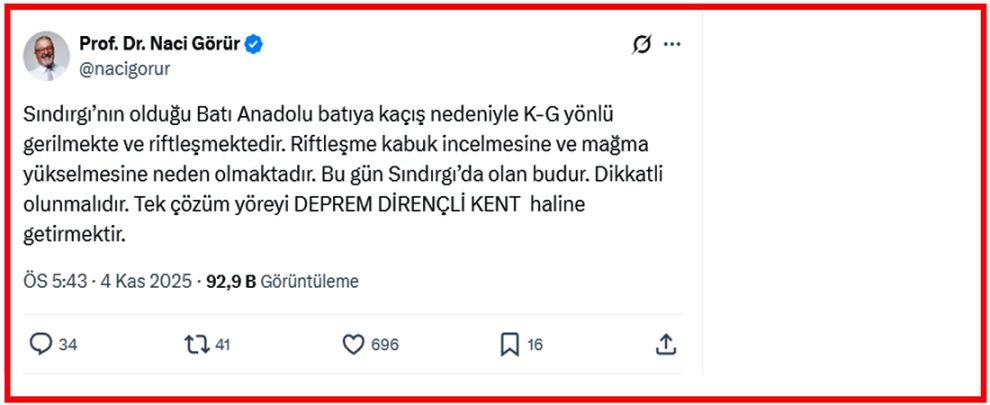
Task: Click the Prof. Dr. Naci Görür name
Action: coord(160,44)
